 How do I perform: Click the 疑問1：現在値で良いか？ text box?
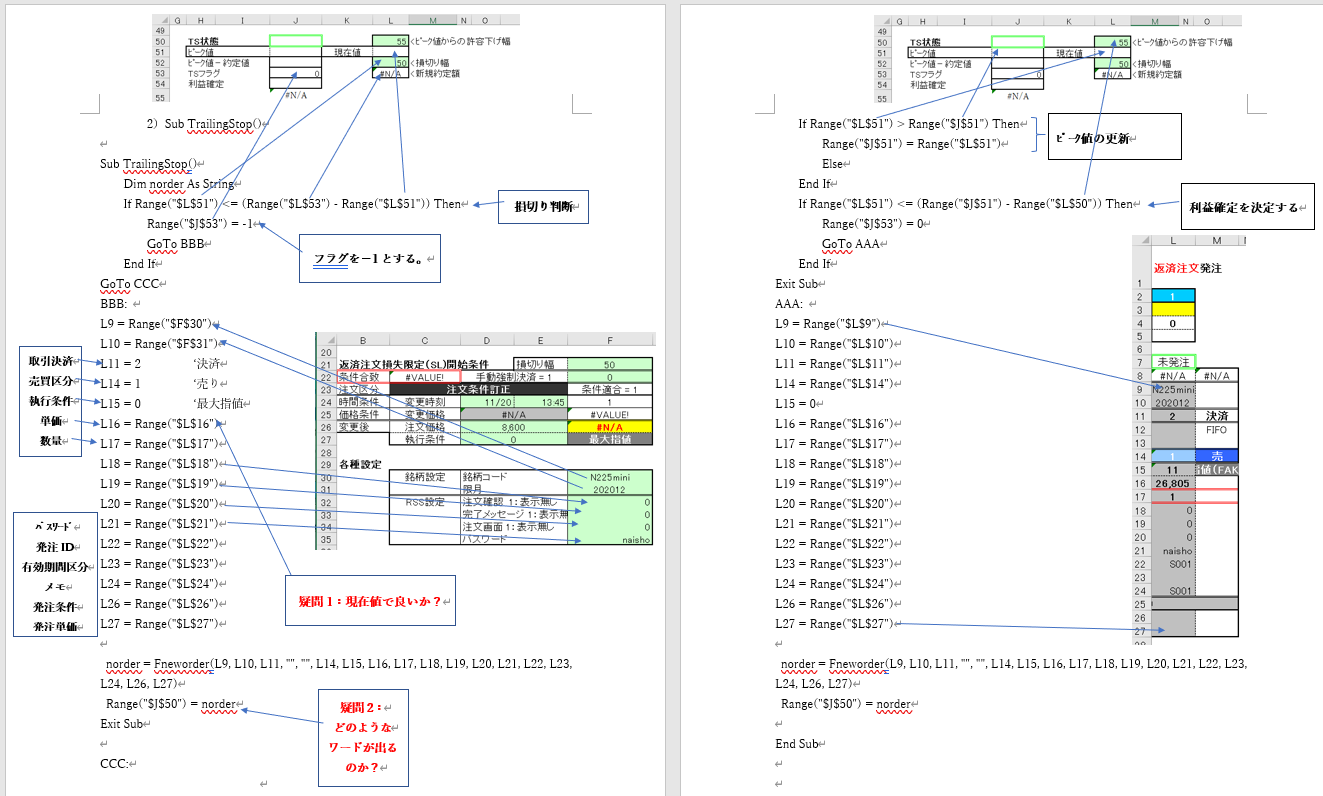click(x=369, y=602)
